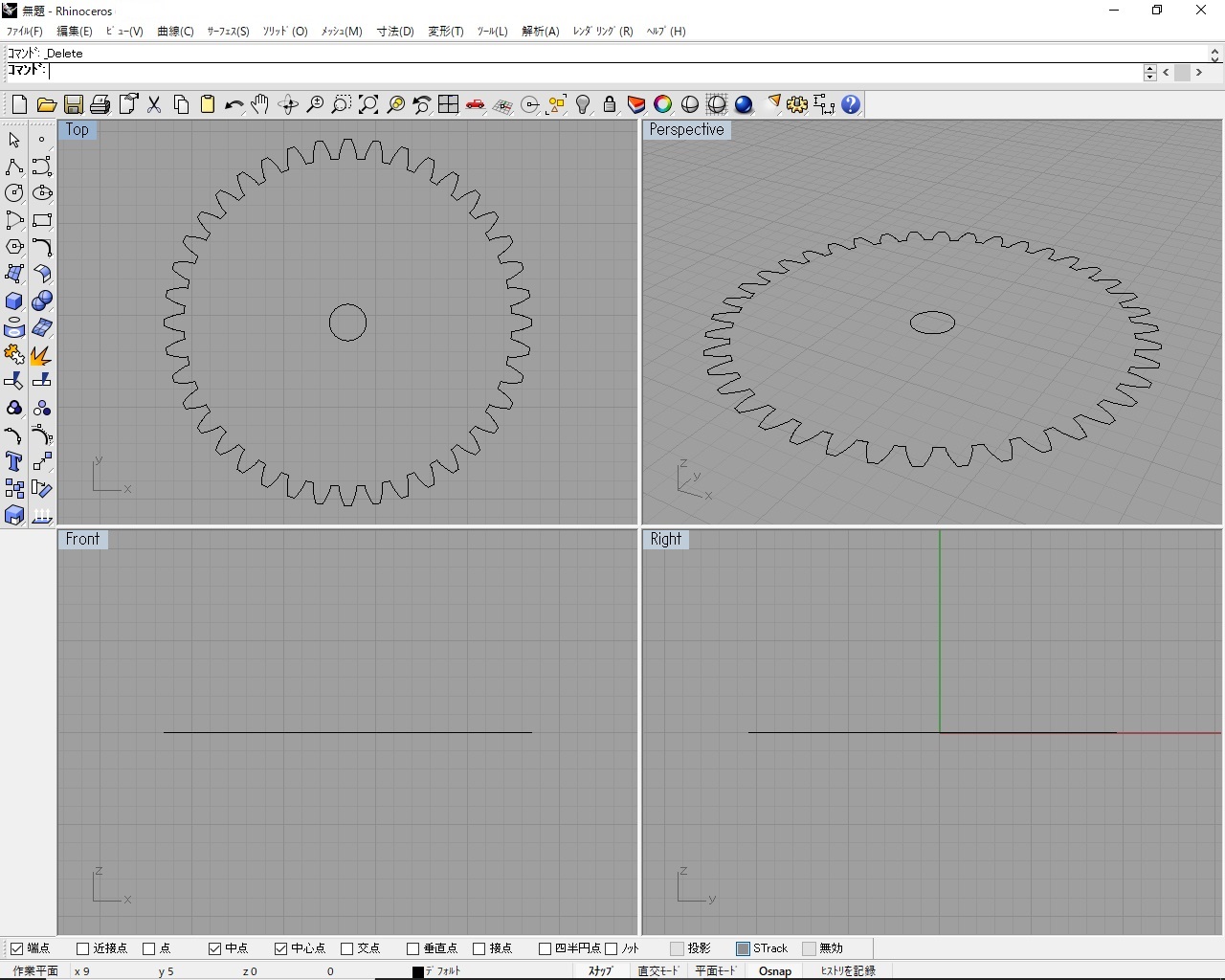Enable the 交点 osnap checkbox
This screenshot has width=1225, height=980.
(x=346, y=948)
